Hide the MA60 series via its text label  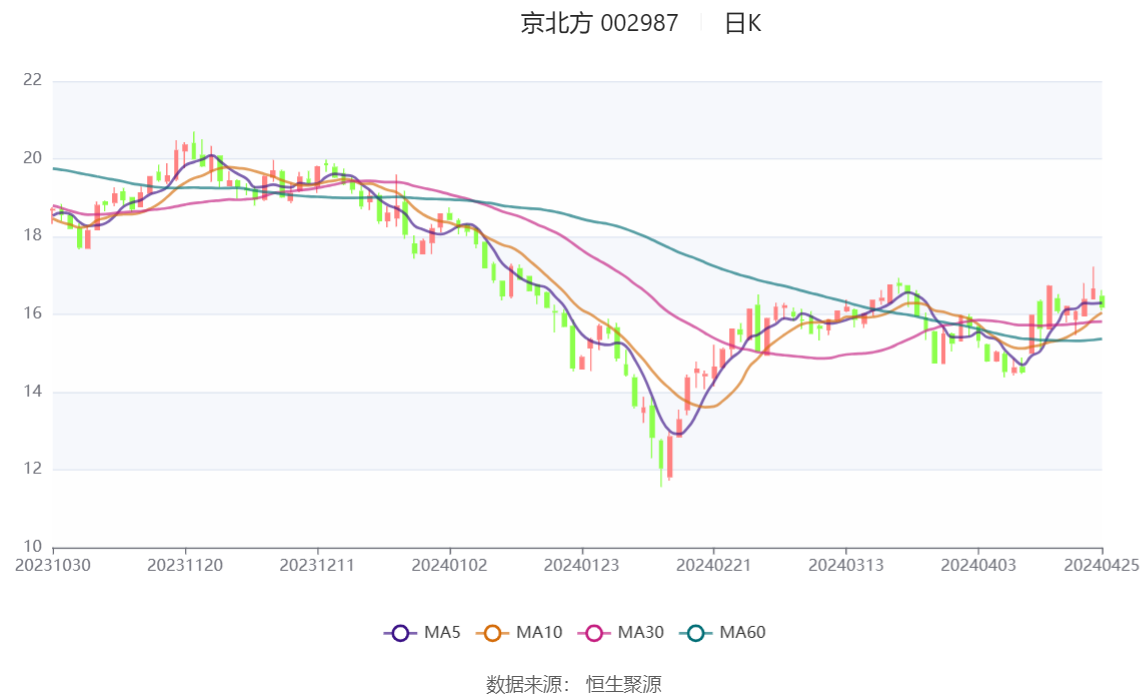tap(743, 632)
